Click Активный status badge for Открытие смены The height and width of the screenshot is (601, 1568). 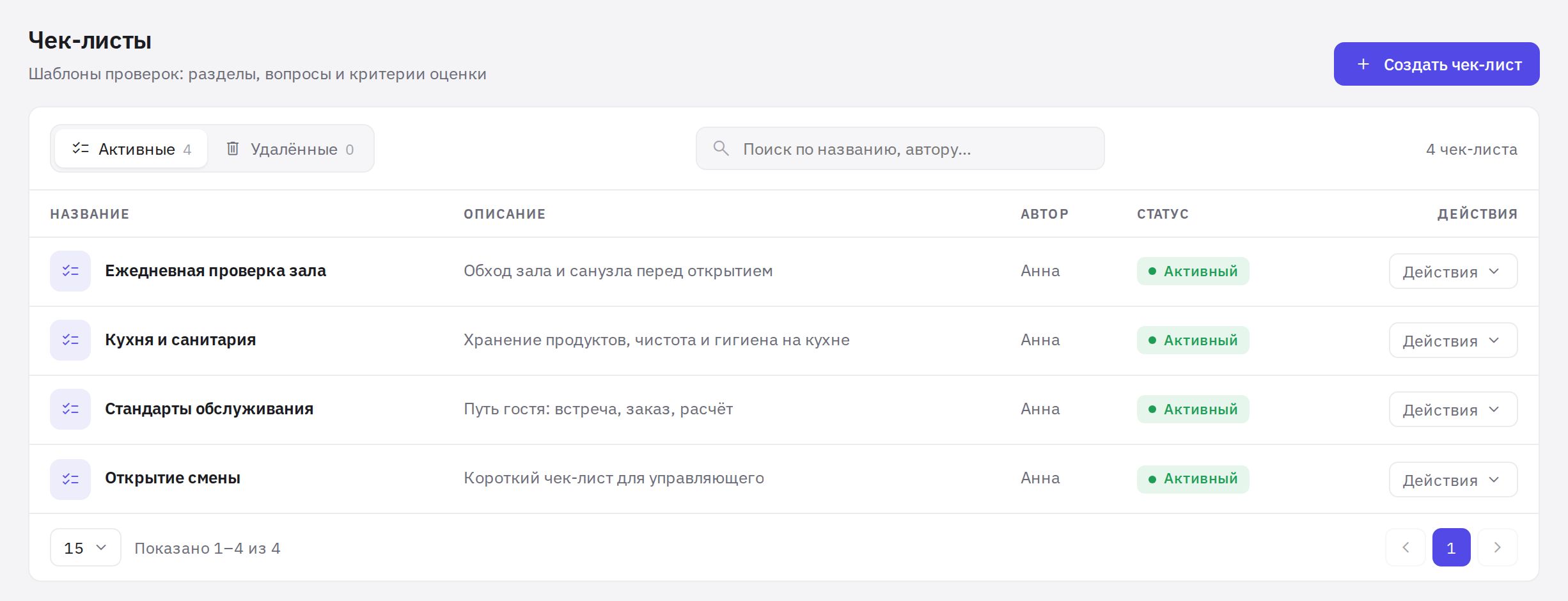1193,479
